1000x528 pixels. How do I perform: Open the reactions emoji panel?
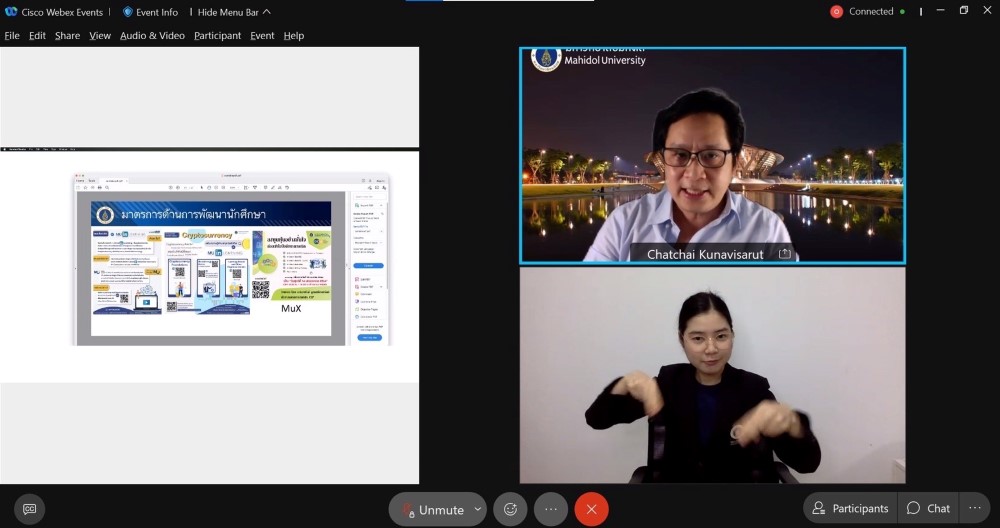coord(510,509)
